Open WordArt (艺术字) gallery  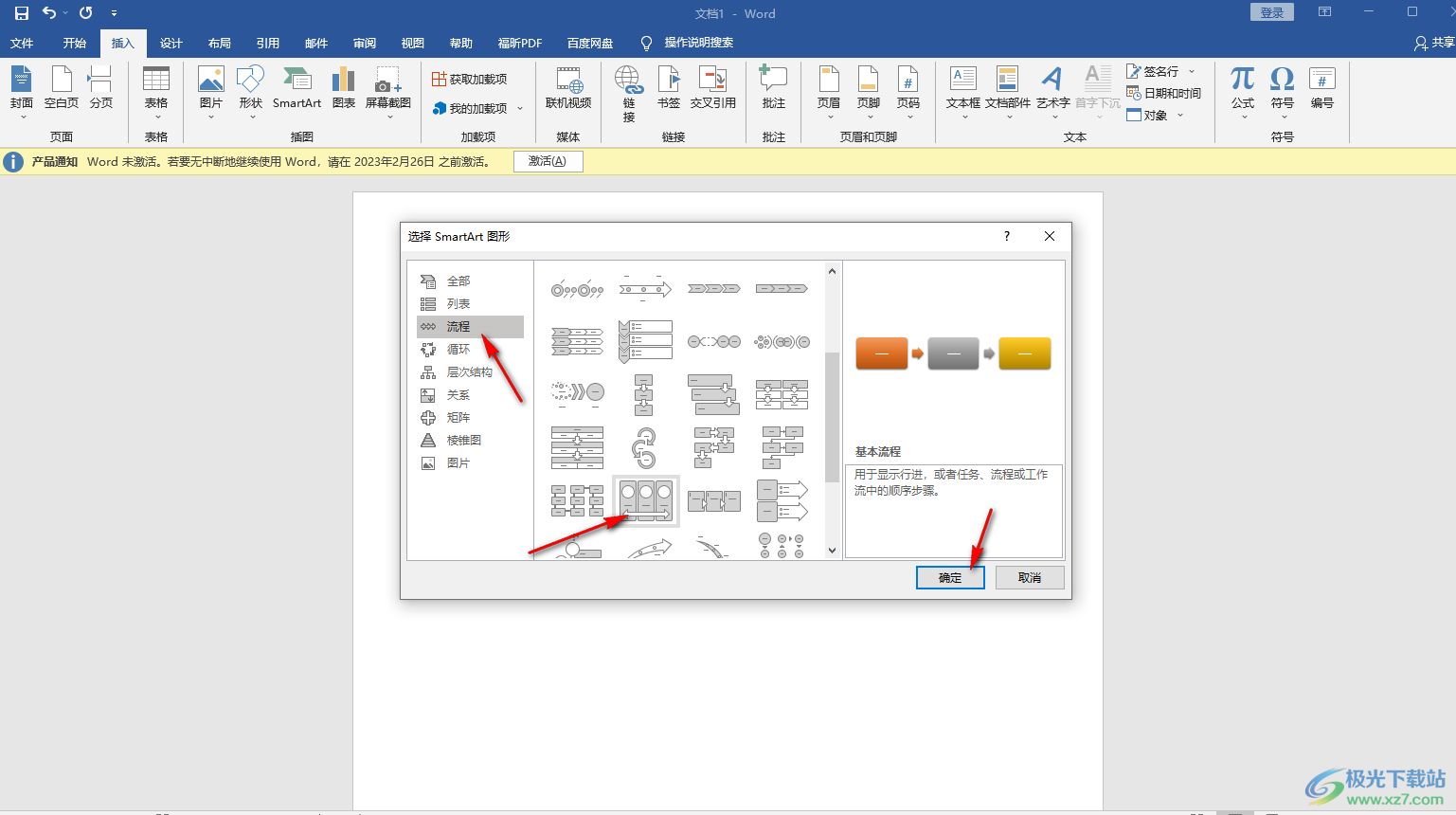coord(1052,92)
